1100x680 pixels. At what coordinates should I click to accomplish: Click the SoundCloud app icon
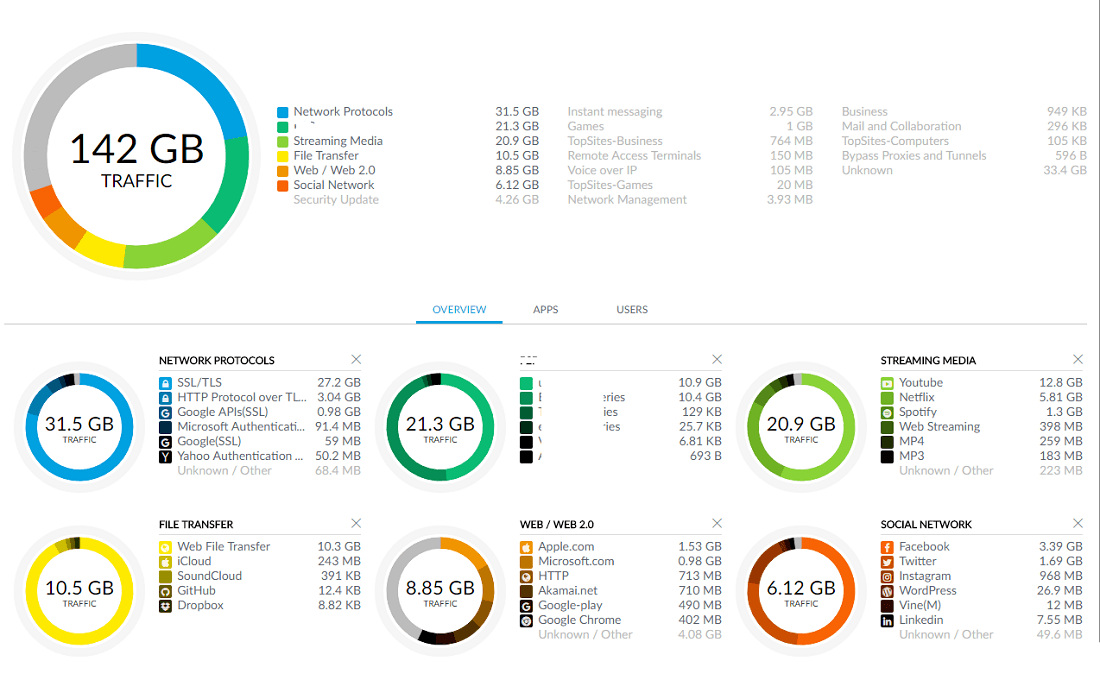pyautogui.click(x=165, y=577)
